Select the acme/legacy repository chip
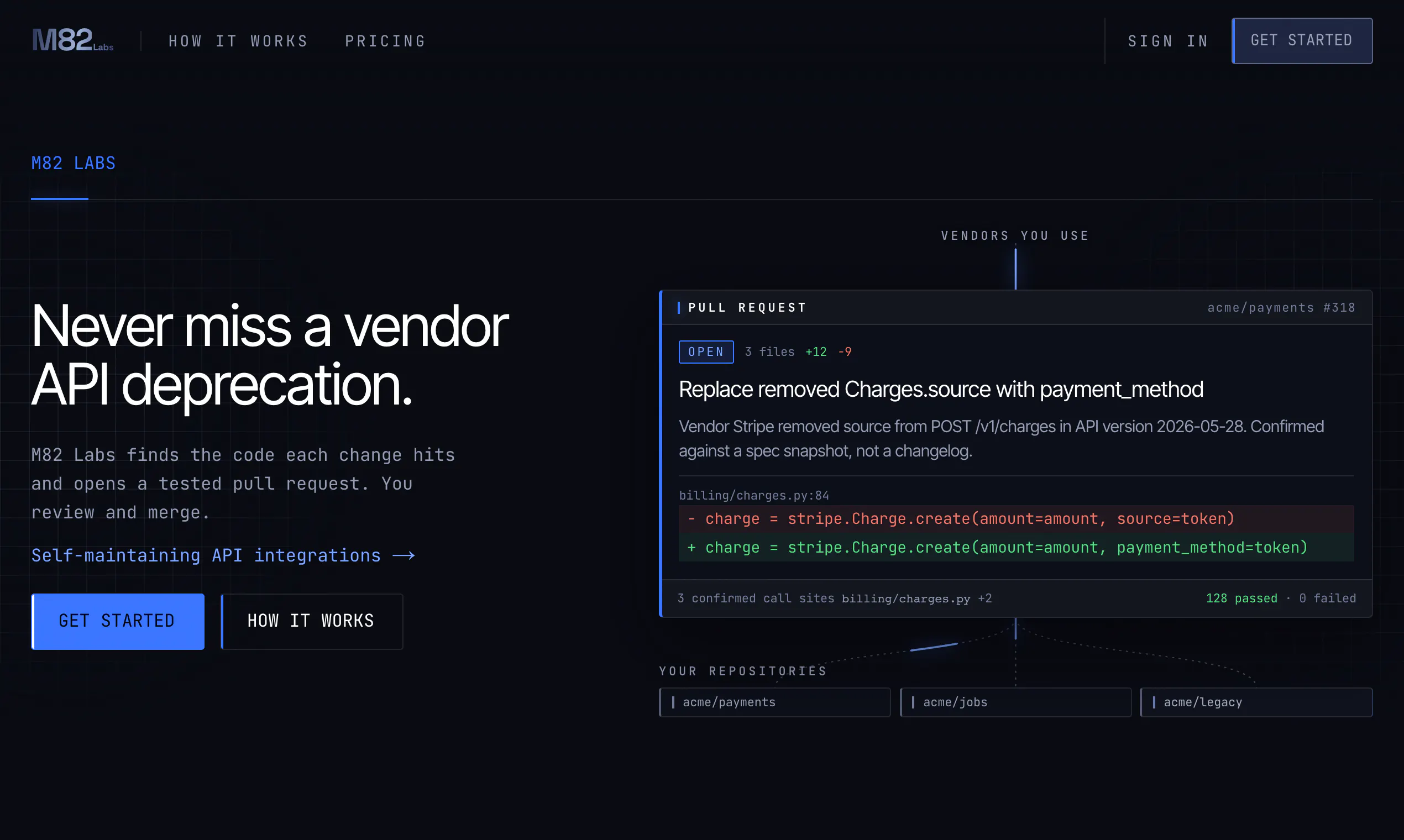The height and width of the screenshot is (840, 1404). pyautogui.click(x=1256, y=702)
